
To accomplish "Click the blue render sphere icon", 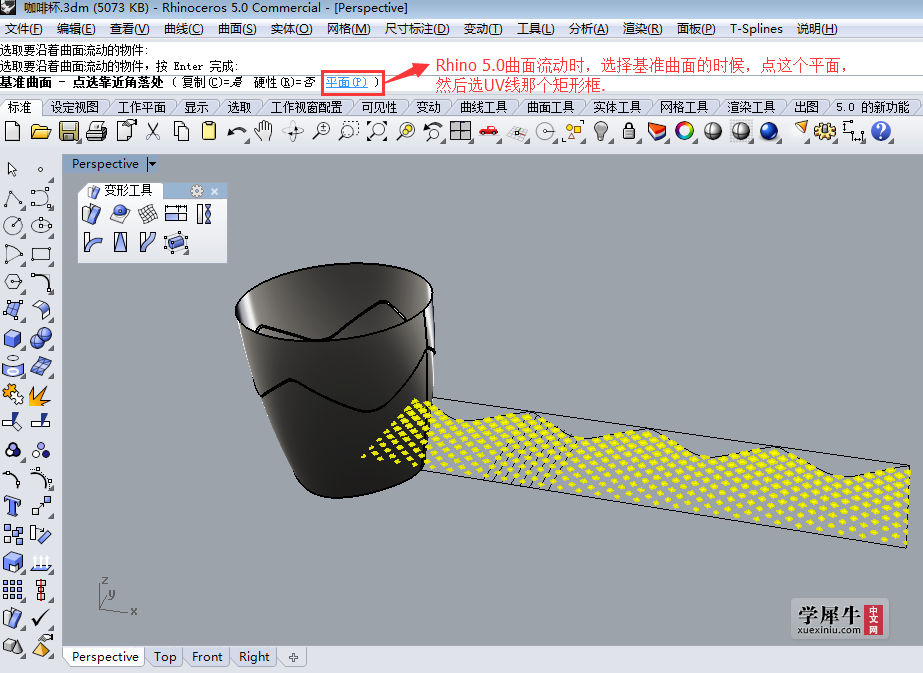I will coord(769,131).
